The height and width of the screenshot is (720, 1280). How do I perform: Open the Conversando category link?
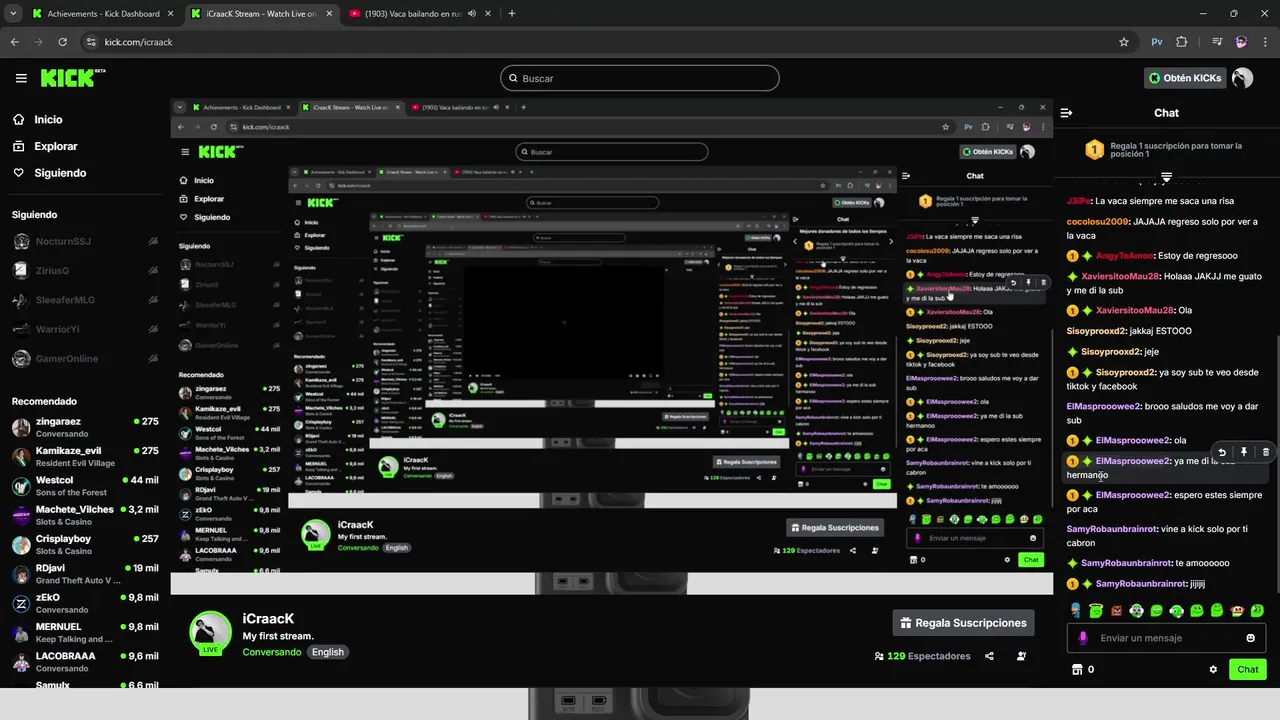(272, 652)
